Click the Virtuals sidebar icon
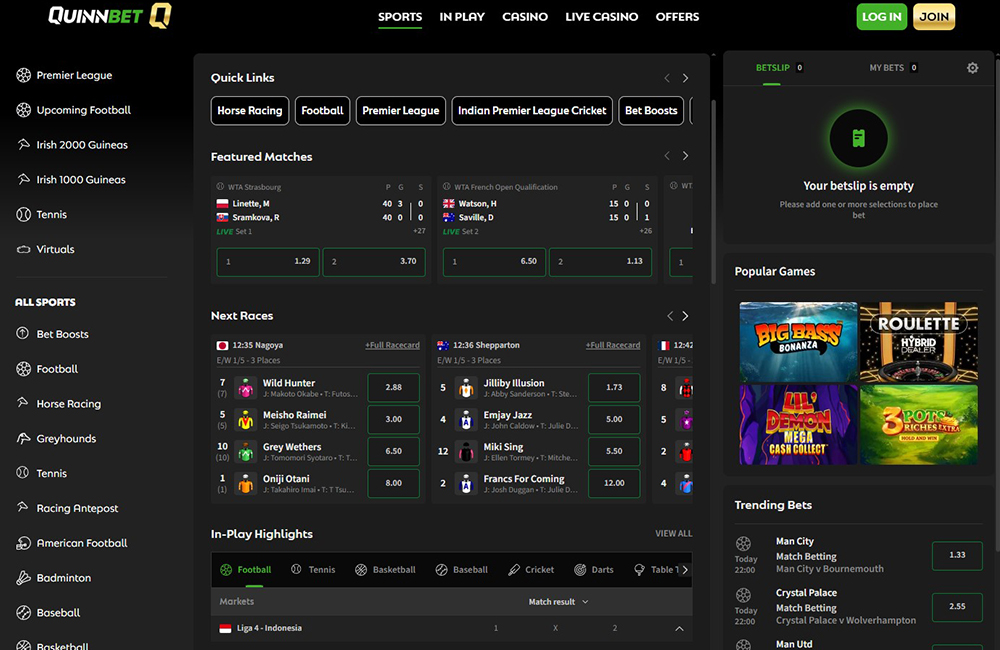 pyautogui.click(x=24, y=249)
